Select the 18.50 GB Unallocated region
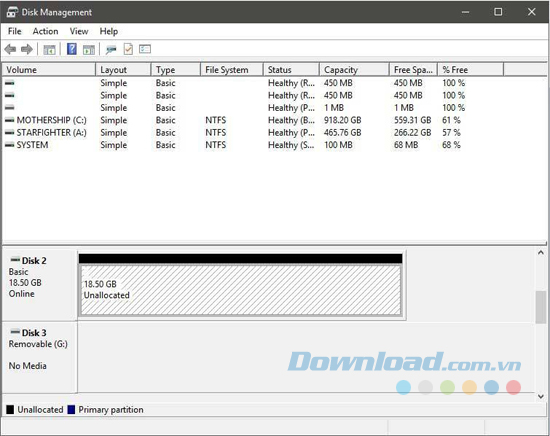The width and height of the screenshot is (550, 436). [x=241, y=290]
